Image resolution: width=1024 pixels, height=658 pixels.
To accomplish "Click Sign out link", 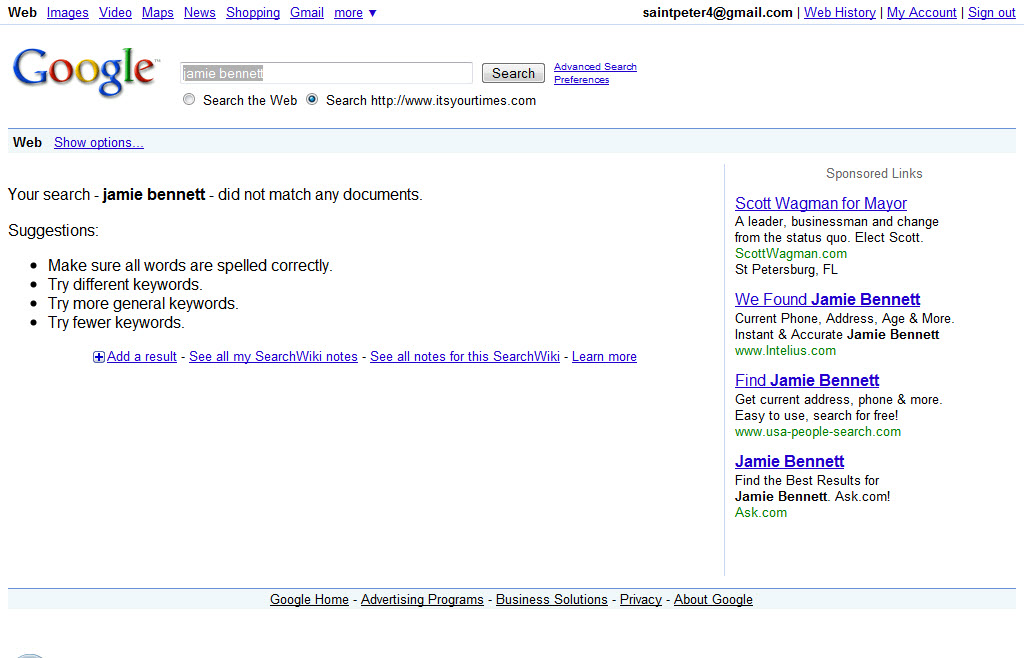I will (x=991, y=12).
